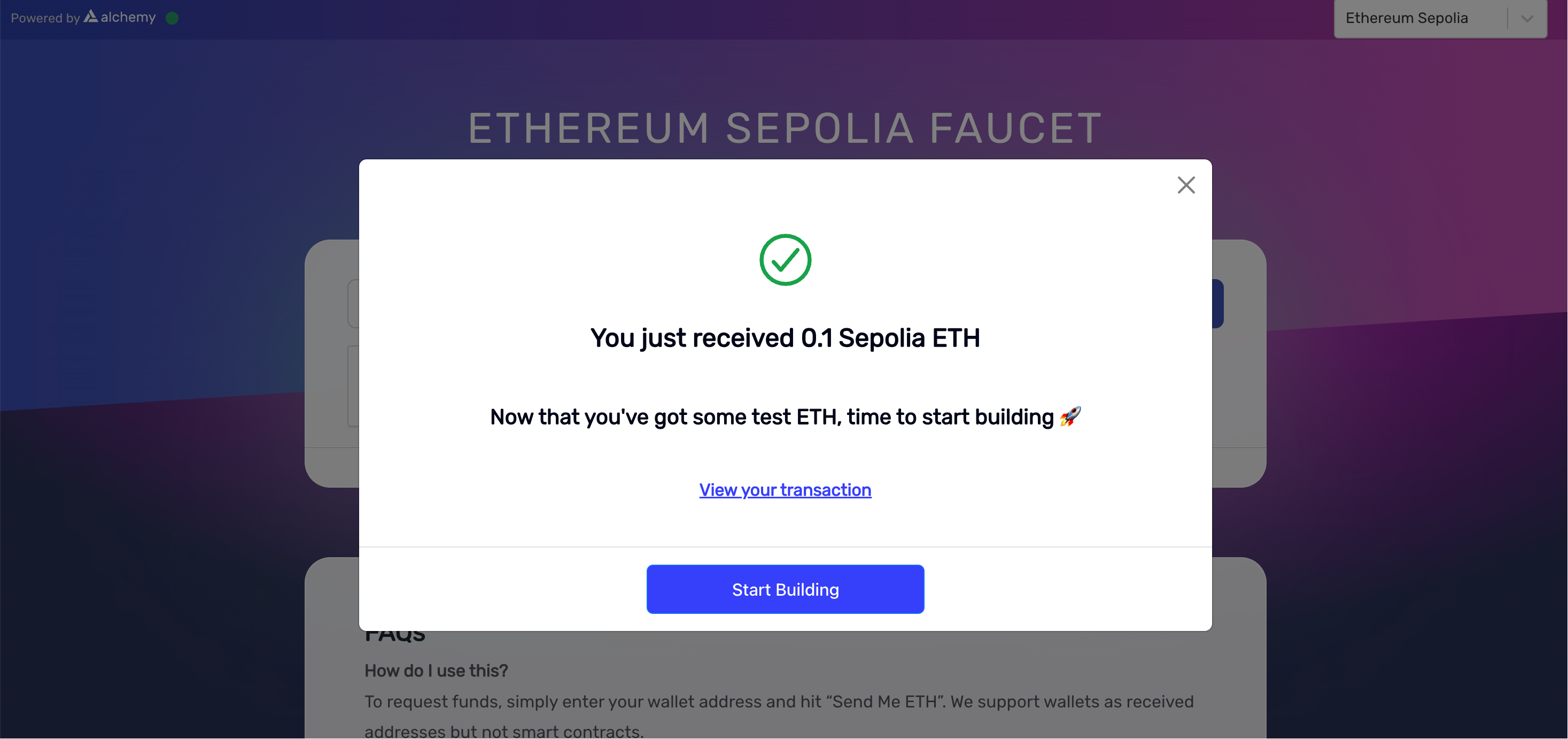Click the rocket emoji in the message

coord(1070,417)
